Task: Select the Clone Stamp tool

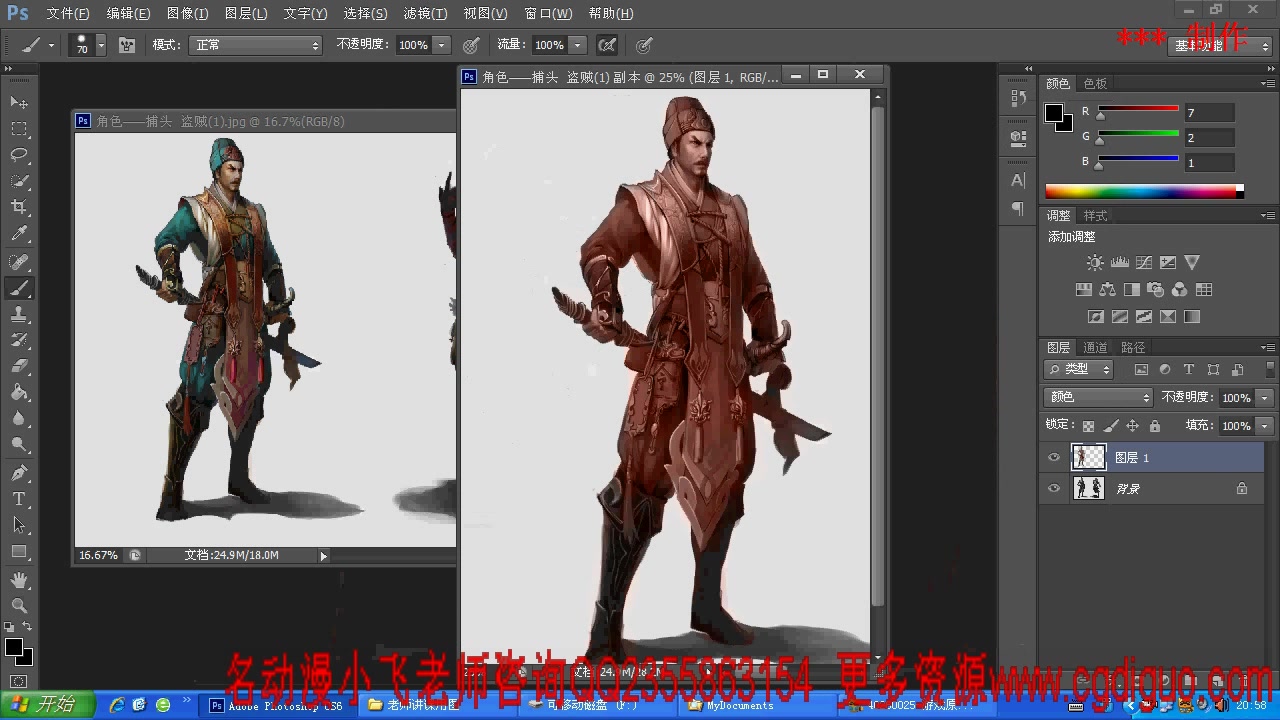Action: [x=19, y=314]
